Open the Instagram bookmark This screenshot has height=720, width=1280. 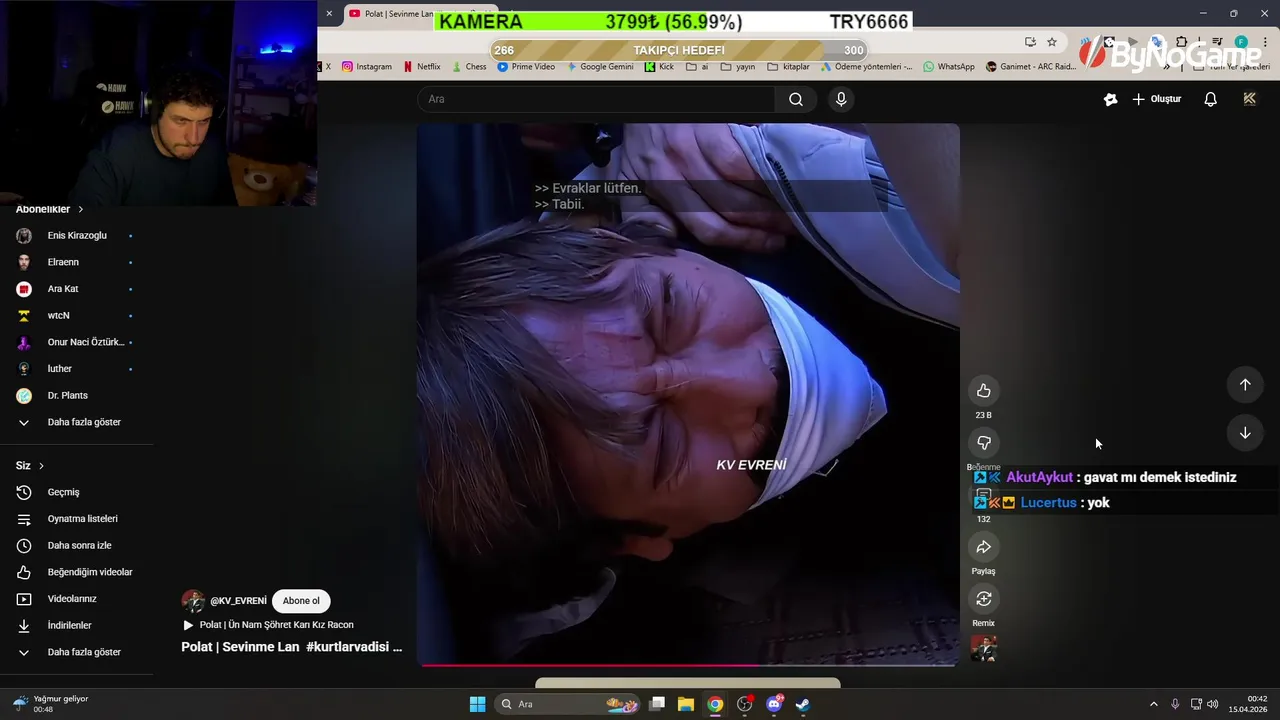(x=367, y=67)
